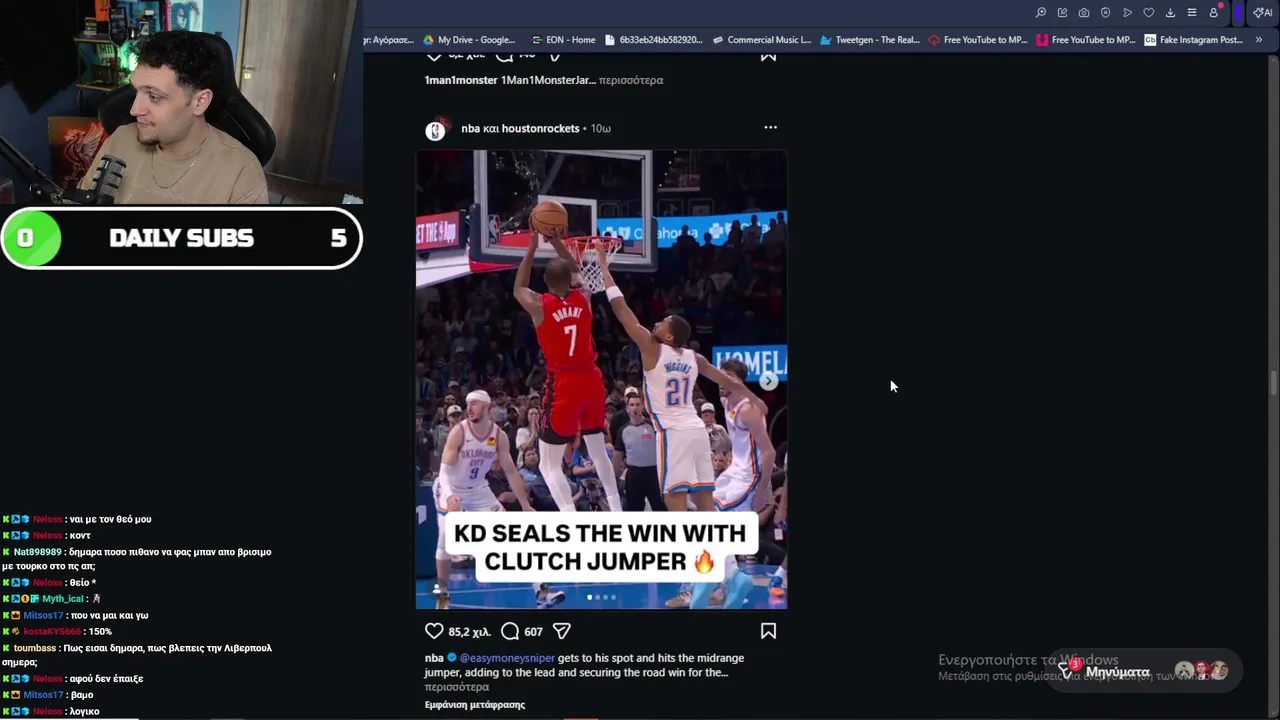Click chat username Nat898989

pyautogui.click(x=38, y=552)
